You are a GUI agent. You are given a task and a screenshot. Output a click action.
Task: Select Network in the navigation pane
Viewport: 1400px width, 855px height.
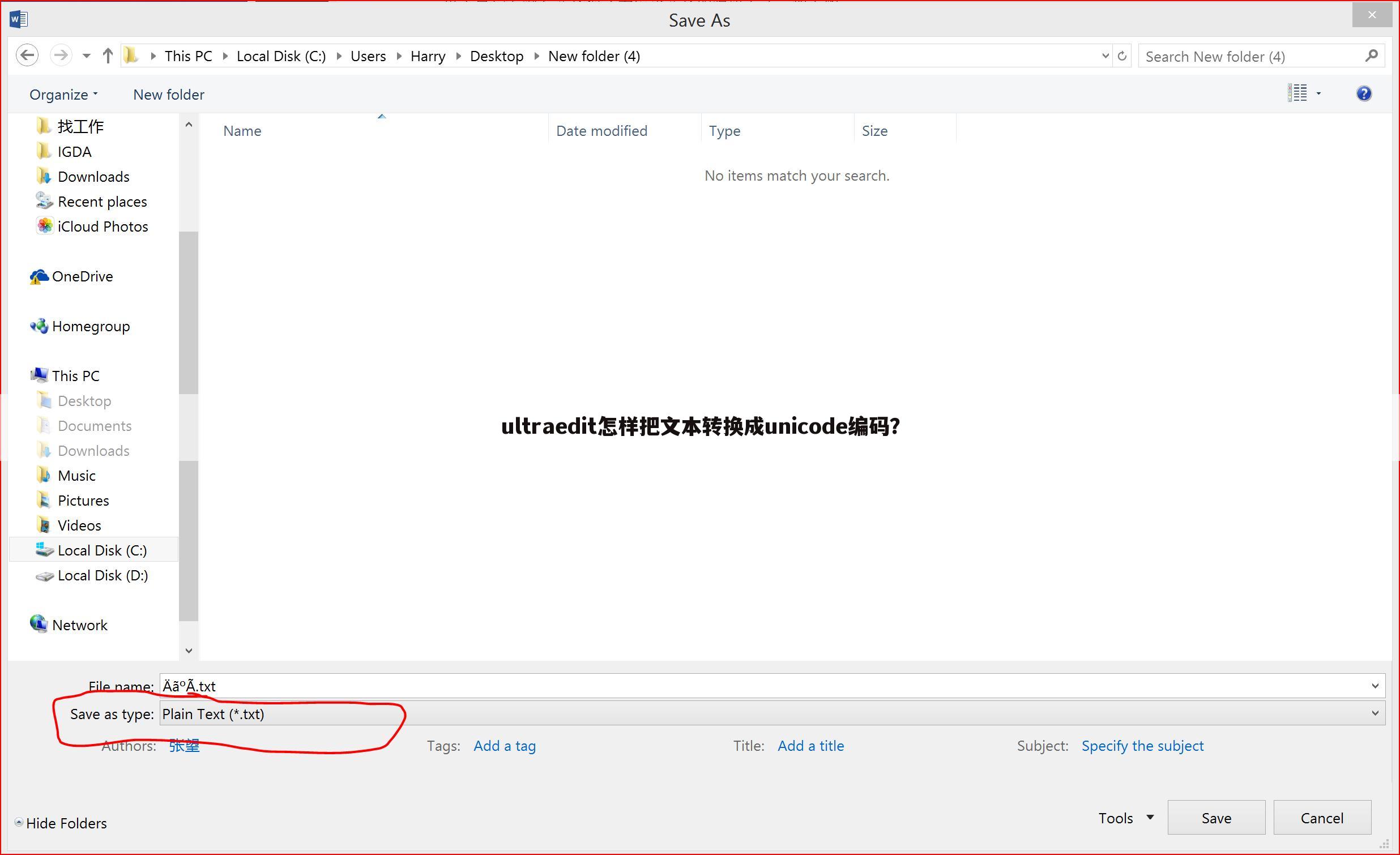click(79, 625)
